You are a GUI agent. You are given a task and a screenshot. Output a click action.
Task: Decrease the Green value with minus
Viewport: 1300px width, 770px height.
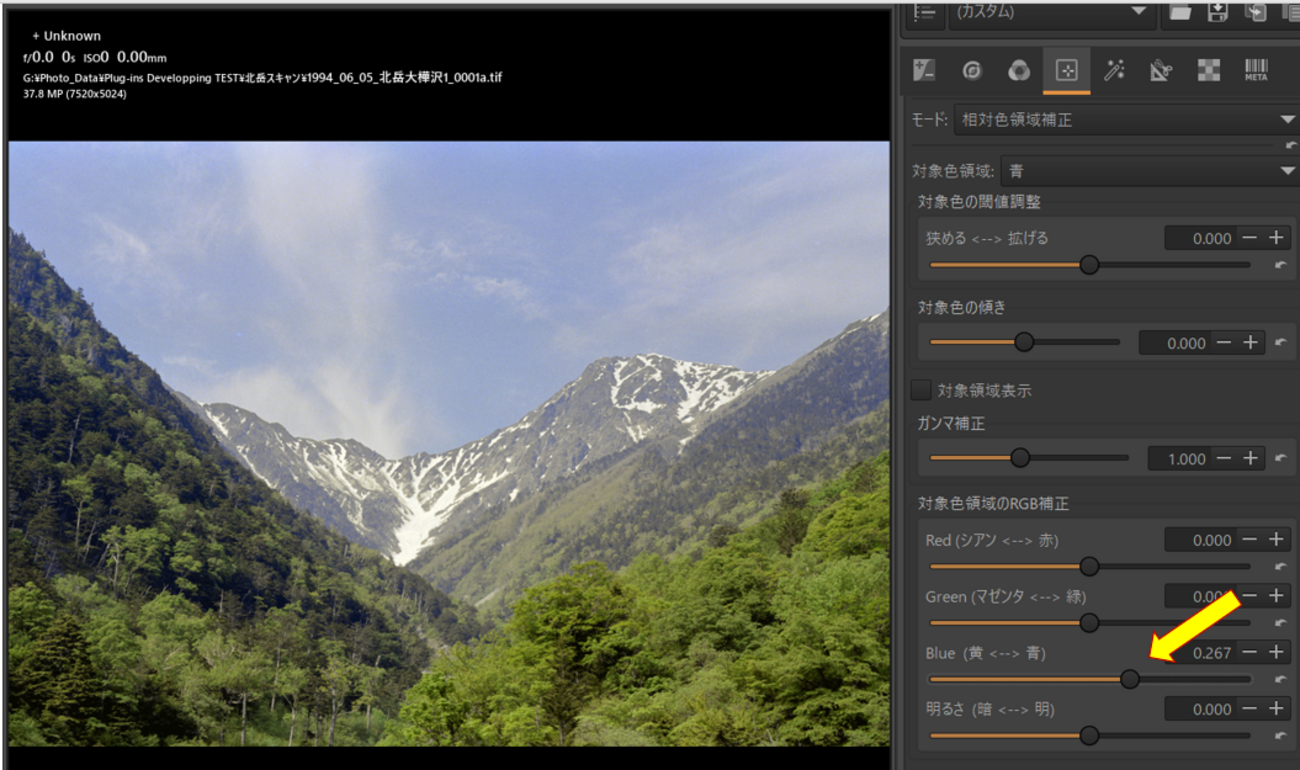coord(1250,596)
